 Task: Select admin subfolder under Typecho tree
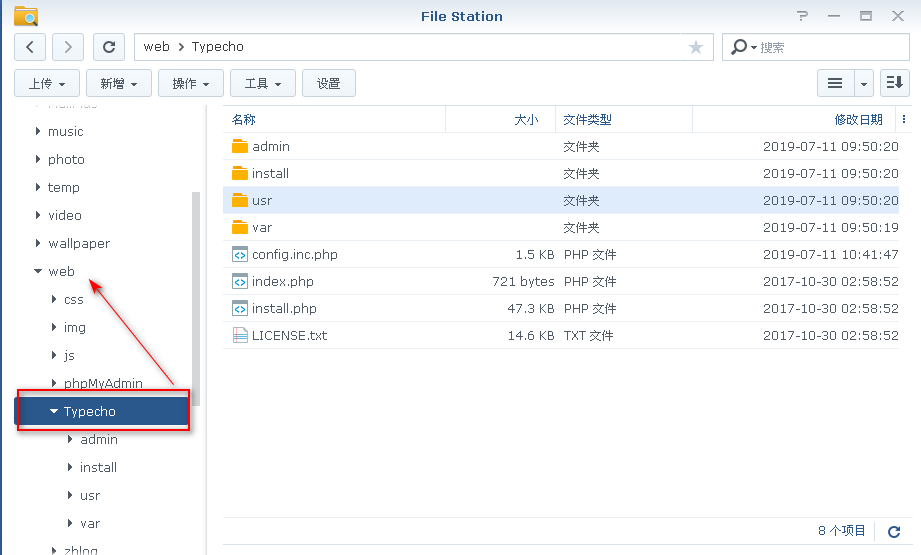99,439
